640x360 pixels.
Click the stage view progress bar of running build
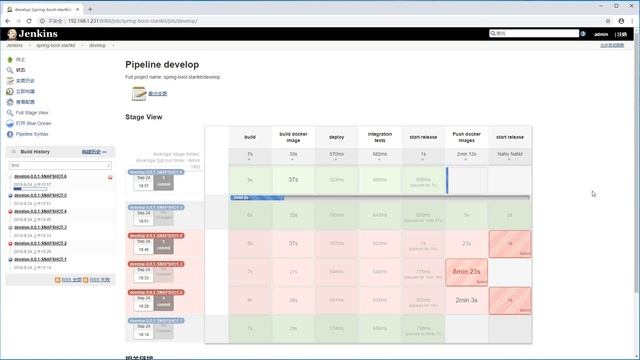pos(380,198)
